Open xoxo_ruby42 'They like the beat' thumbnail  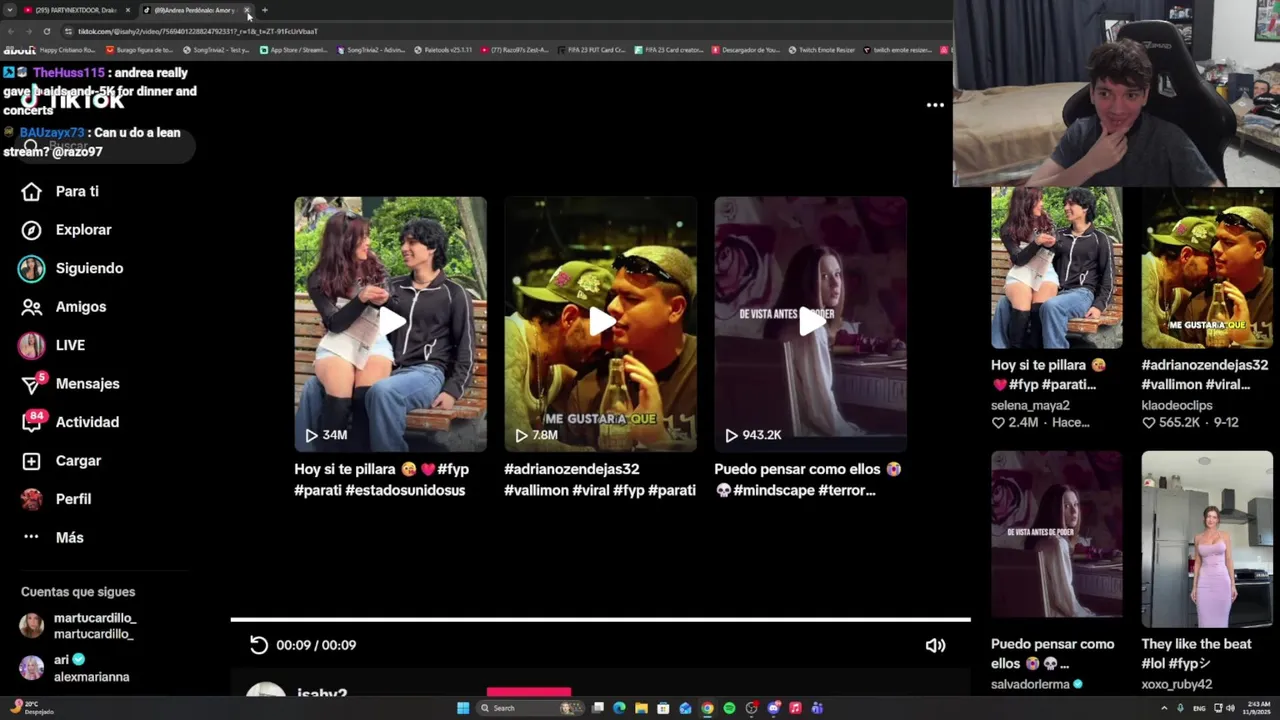pos(1207,539)
